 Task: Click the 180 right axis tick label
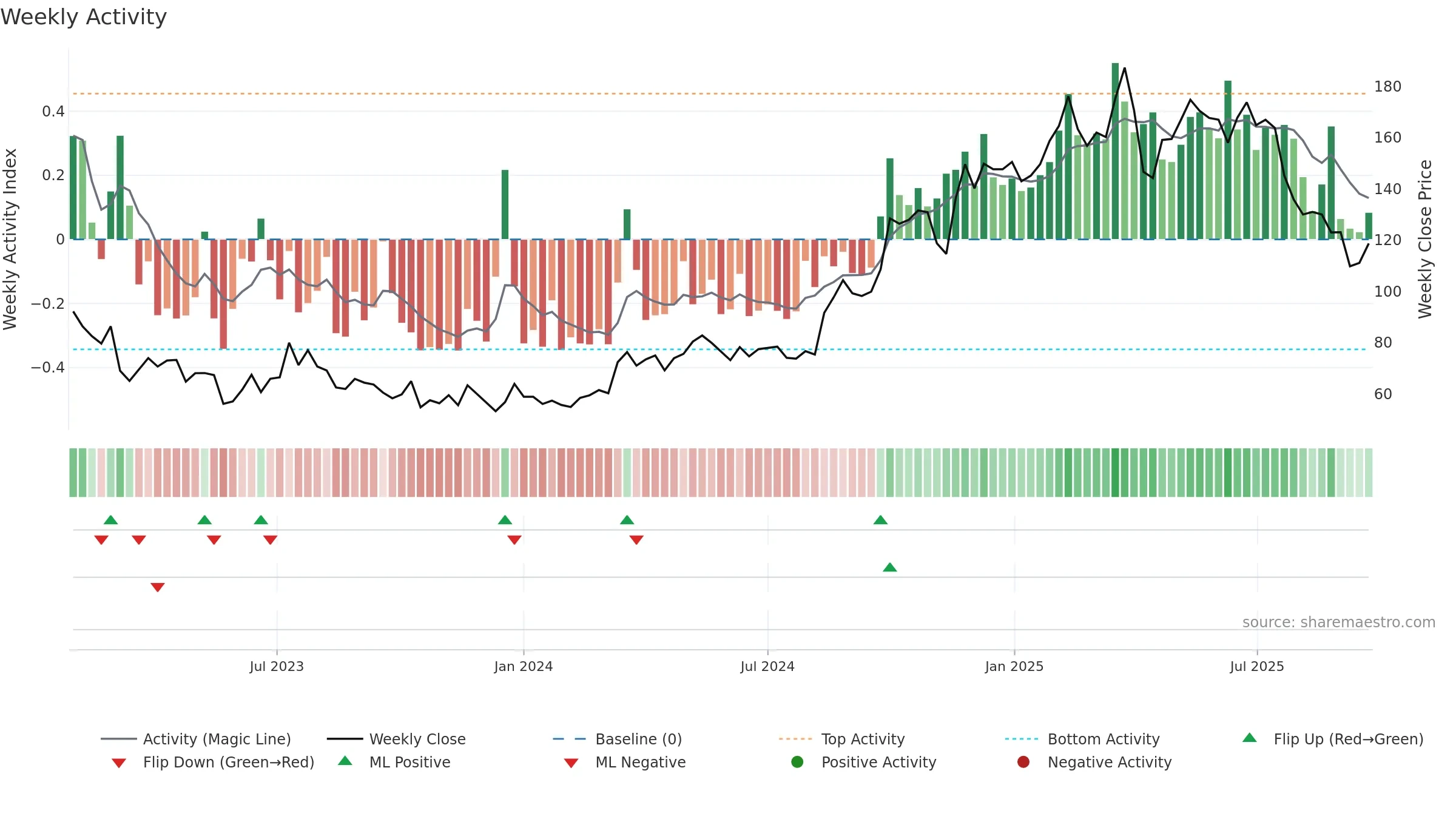(1387, 87)
